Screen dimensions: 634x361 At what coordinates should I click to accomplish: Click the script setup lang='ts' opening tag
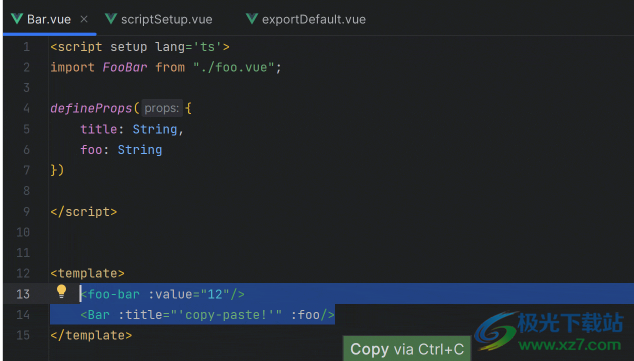tap(140, 47)
